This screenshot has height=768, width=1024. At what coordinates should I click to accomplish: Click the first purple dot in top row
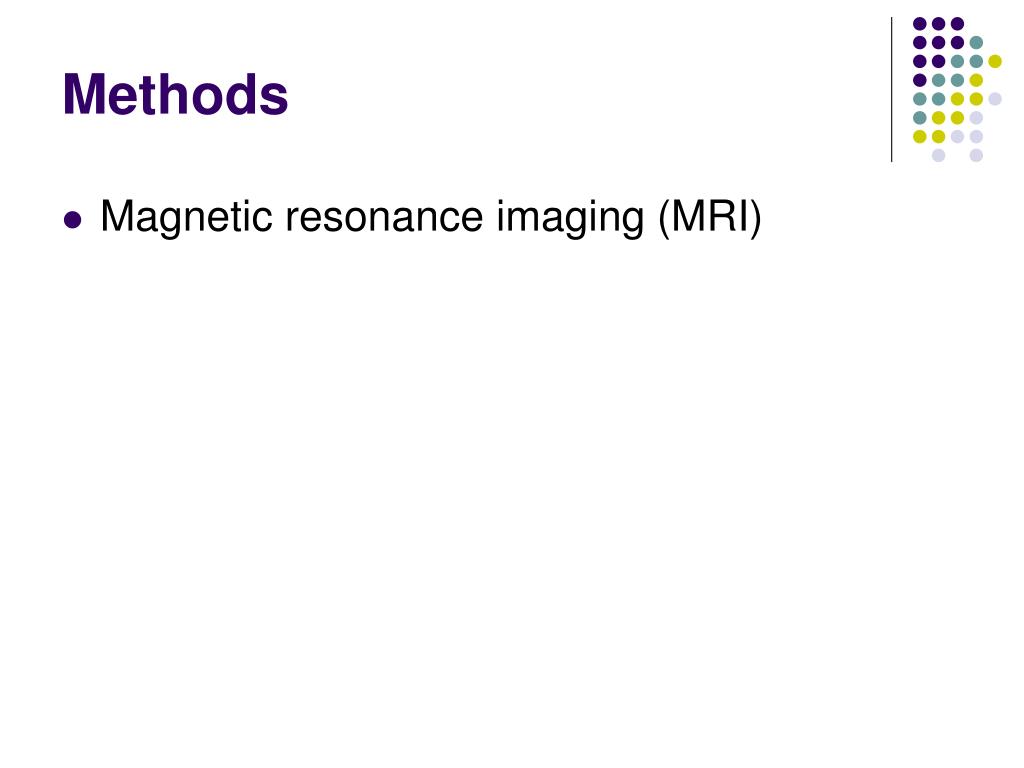(920, 24)
